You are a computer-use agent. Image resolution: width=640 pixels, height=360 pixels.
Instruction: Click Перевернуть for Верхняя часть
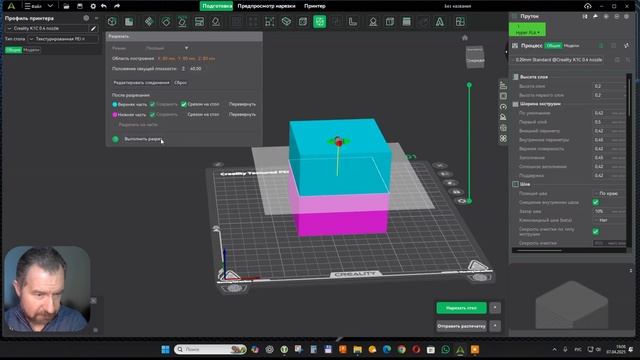point(242,104)
